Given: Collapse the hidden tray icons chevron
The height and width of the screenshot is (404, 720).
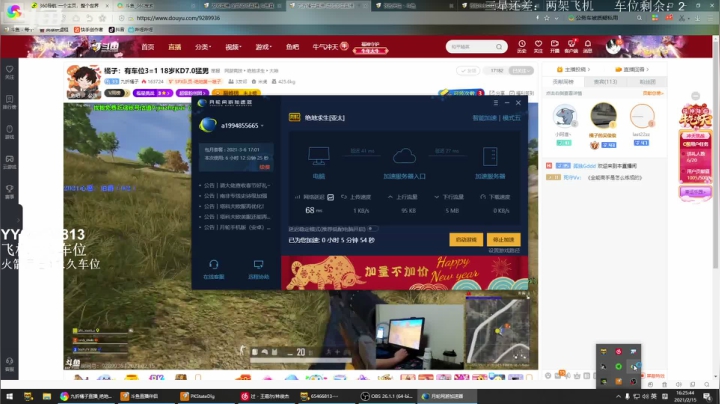Looking at the screenshot, I should (x=618, y=396).
